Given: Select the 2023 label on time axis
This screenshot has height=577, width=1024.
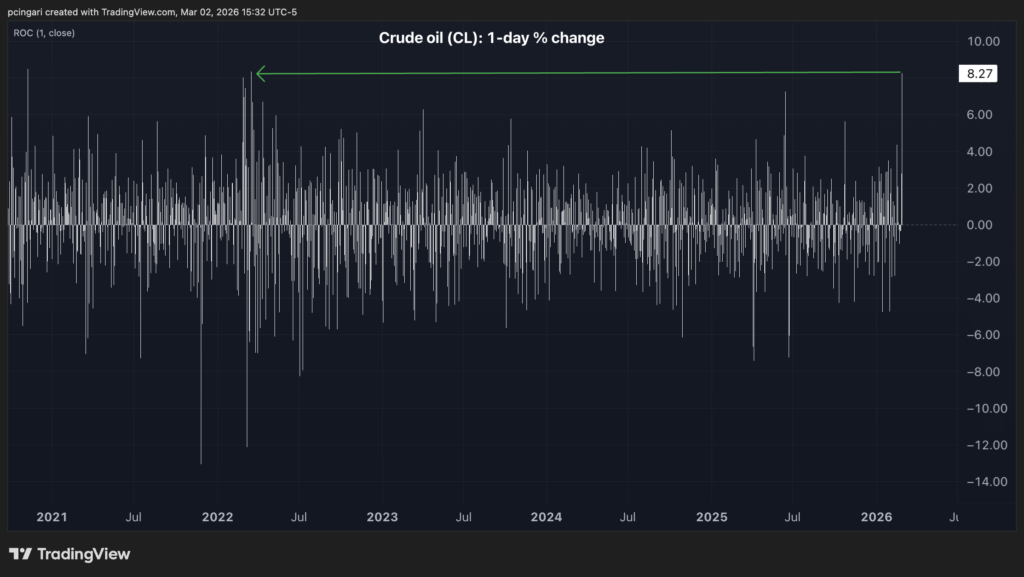Looking at the screenshot, I should coord(382,517).
